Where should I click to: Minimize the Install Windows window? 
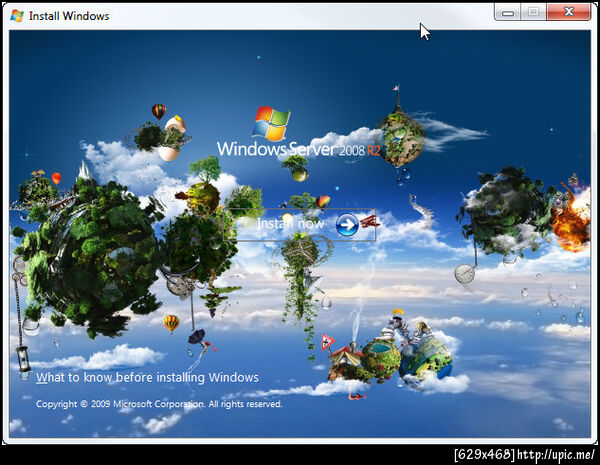pos(507,12)
